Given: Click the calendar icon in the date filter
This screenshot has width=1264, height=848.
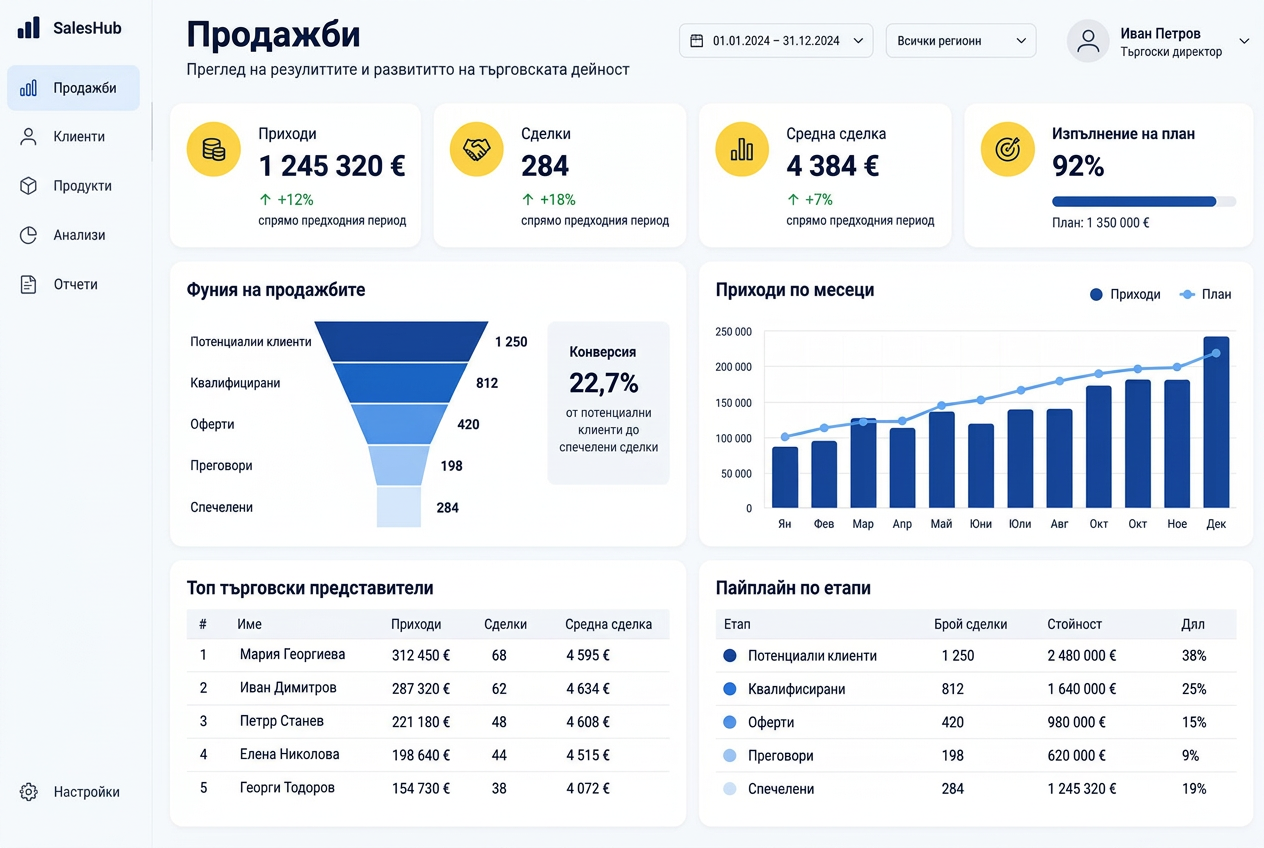Looking at the screenshot, I should tap(697, 41).
